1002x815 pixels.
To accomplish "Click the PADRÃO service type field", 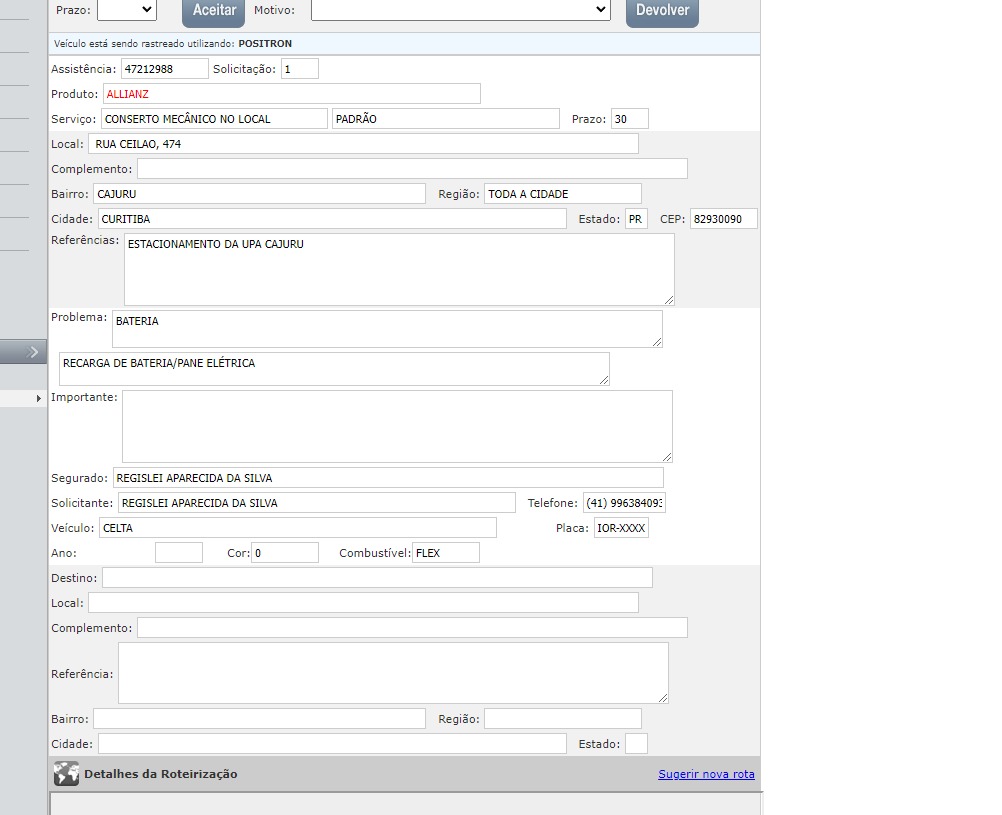I will [x=446, y=119].
